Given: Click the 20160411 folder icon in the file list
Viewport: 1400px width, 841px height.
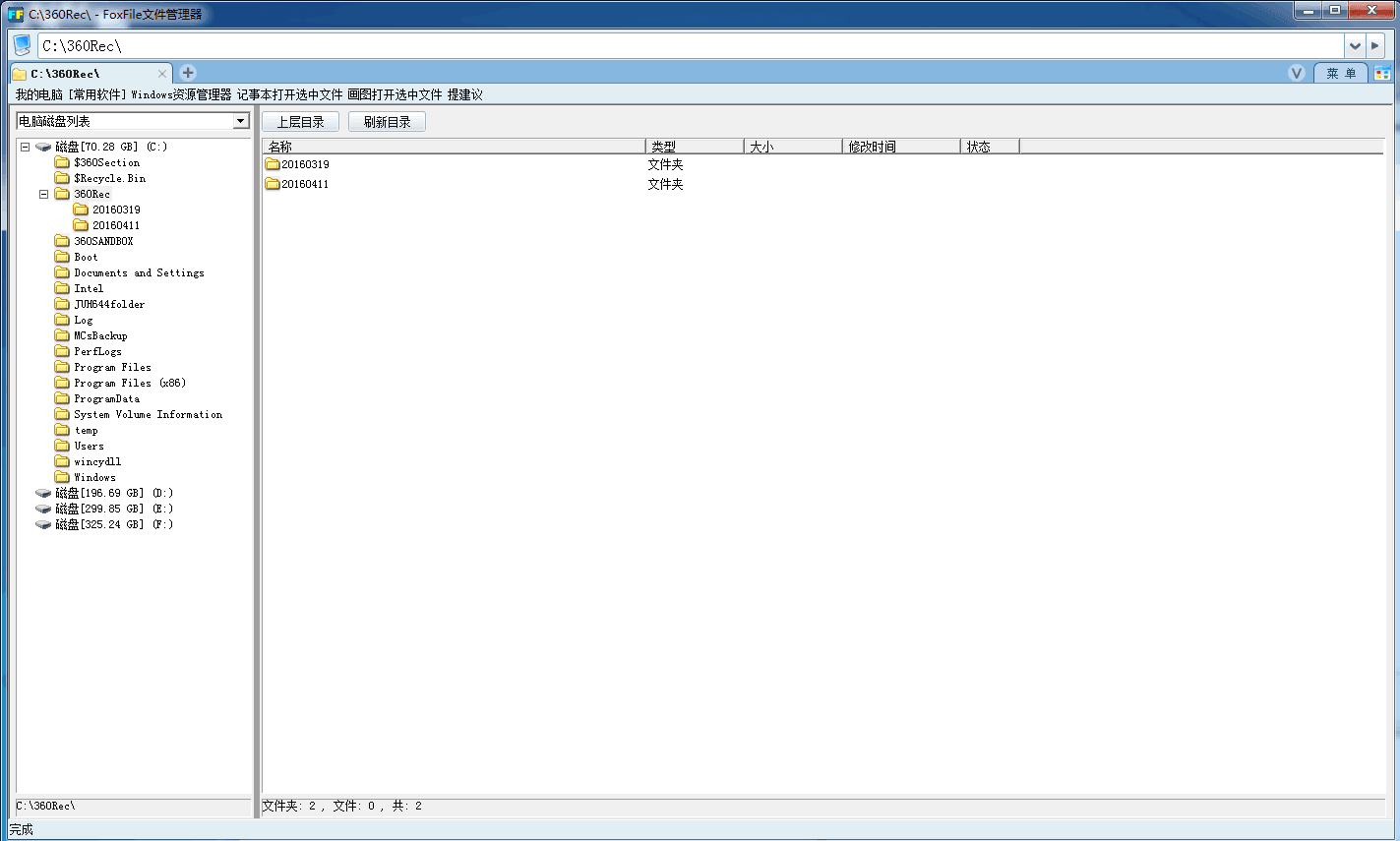Looking at the screenshot, I should pos(273,184).
